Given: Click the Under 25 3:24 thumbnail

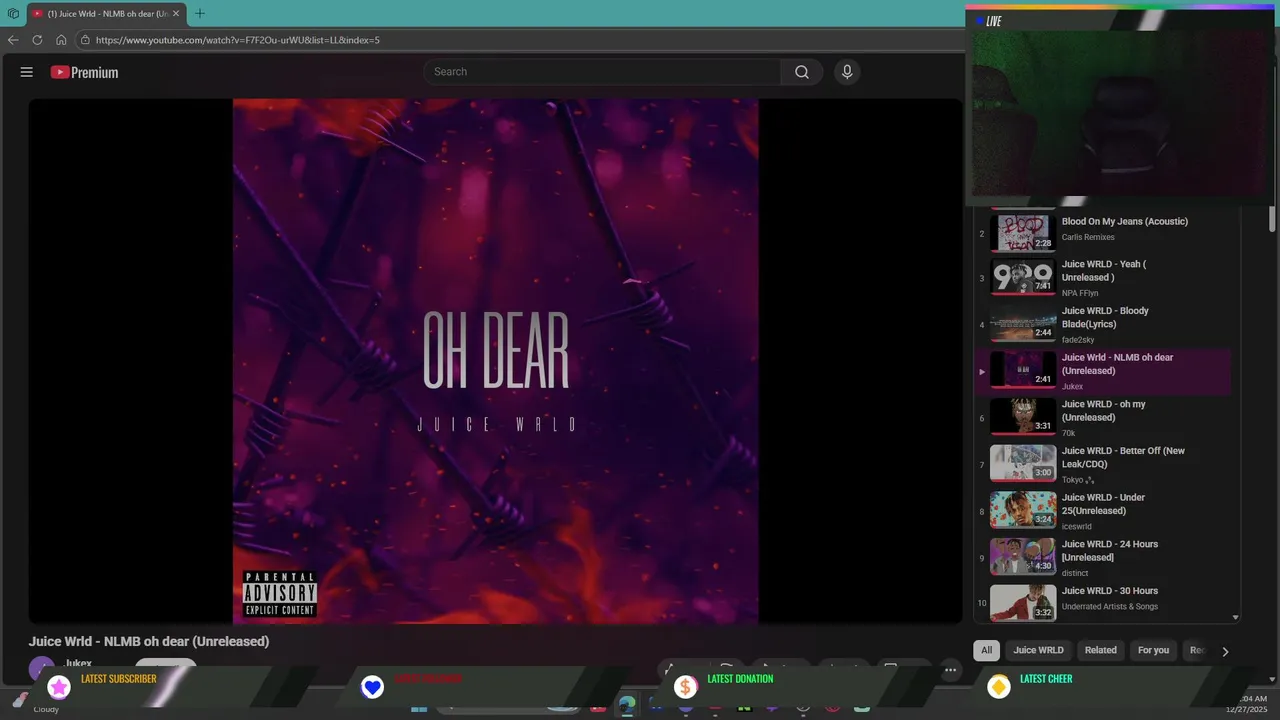Looking at the screenshot, I should 1023,511.
